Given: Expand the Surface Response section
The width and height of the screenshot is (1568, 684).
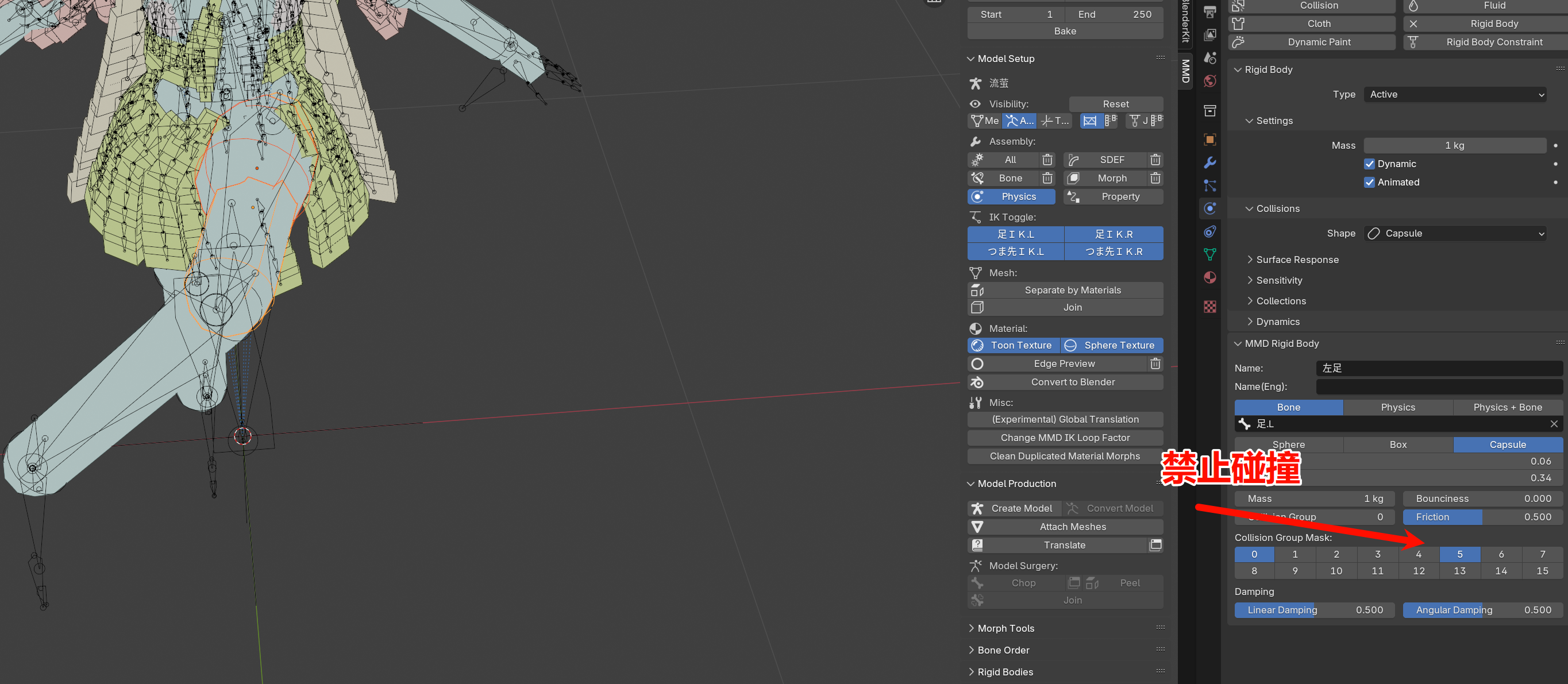Looking at the screenshot, I should 1297,260.
